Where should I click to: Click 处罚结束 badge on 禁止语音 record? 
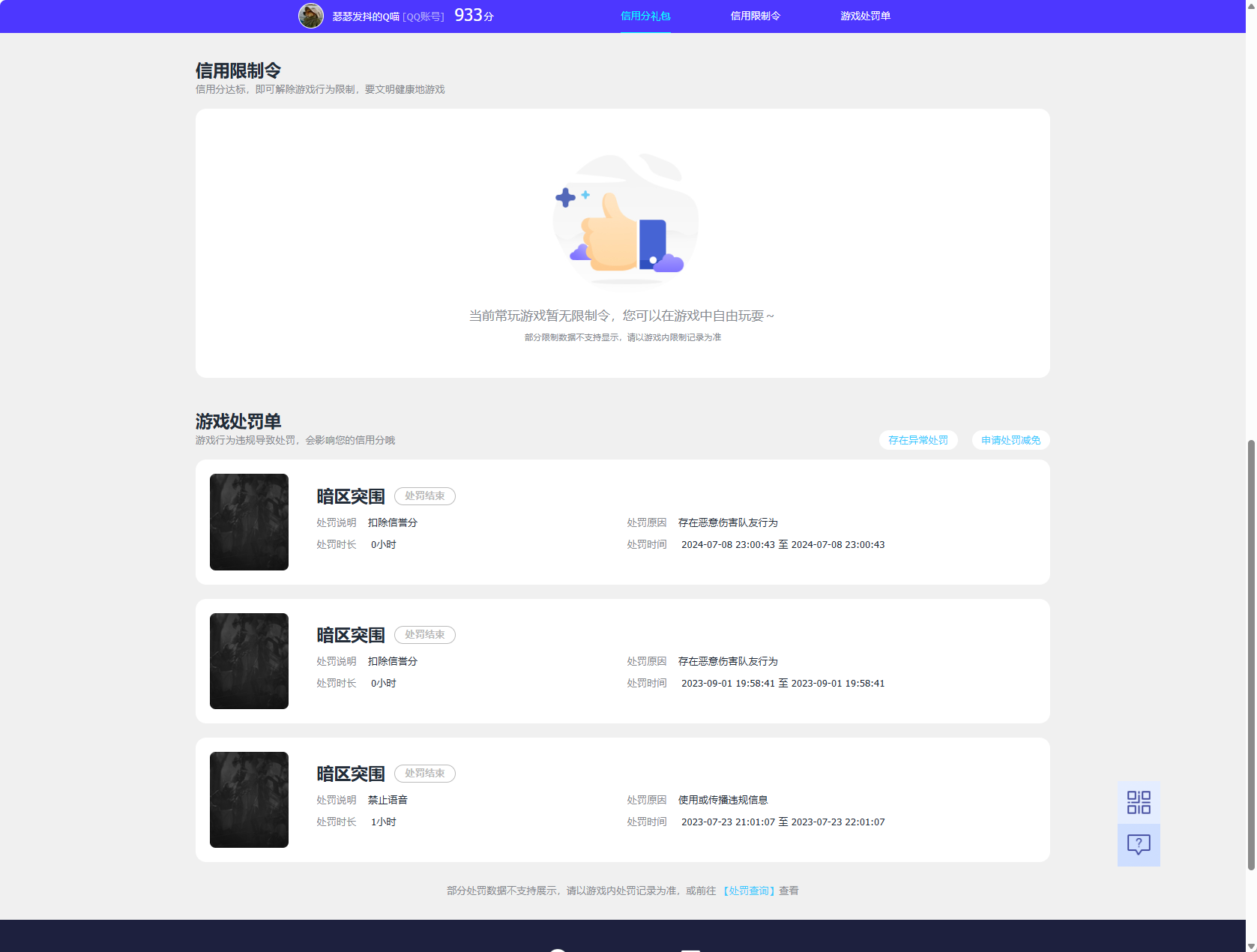(x=425, y=774)
